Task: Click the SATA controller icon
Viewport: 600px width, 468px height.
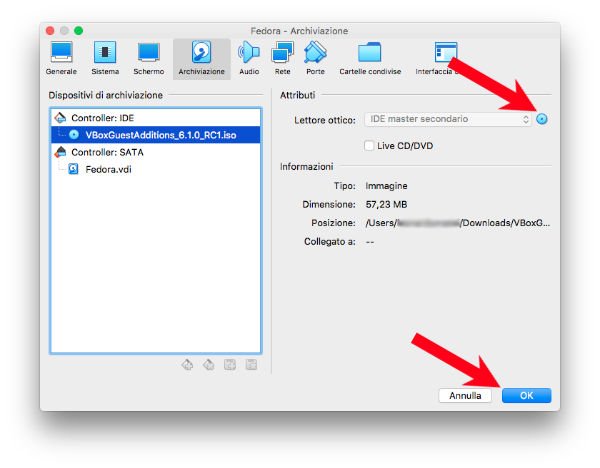Action: 60,152
